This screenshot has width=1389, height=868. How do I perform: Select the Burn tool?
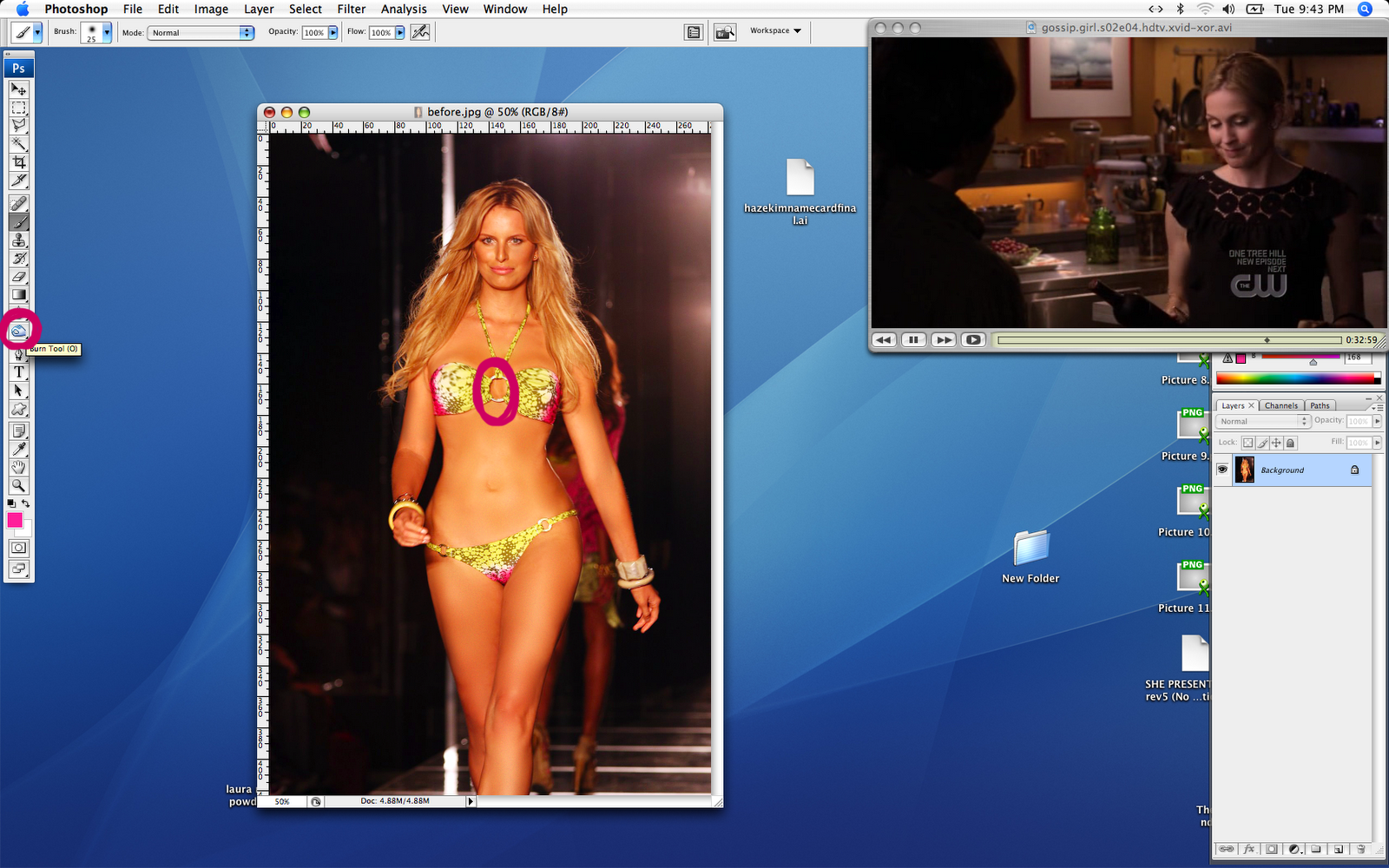[x=18, y=331]
